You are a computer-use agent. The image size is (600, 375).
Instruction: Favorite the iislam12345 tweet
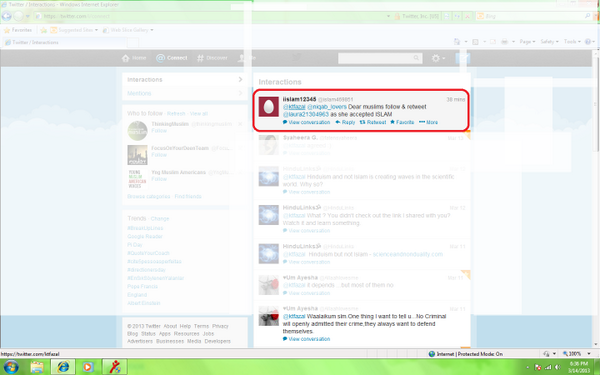coord(402,122)
